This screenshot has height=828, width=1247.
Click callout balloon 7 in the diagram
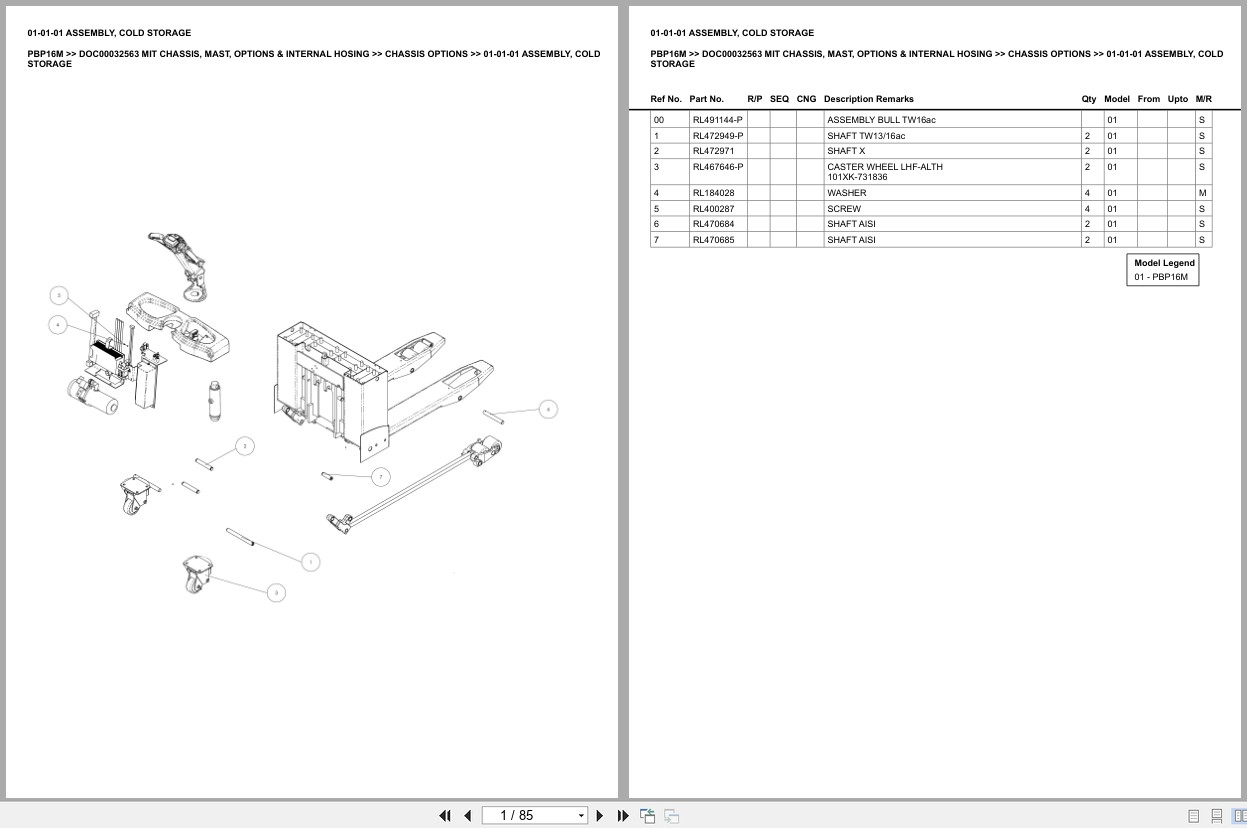tap(381, 477)
